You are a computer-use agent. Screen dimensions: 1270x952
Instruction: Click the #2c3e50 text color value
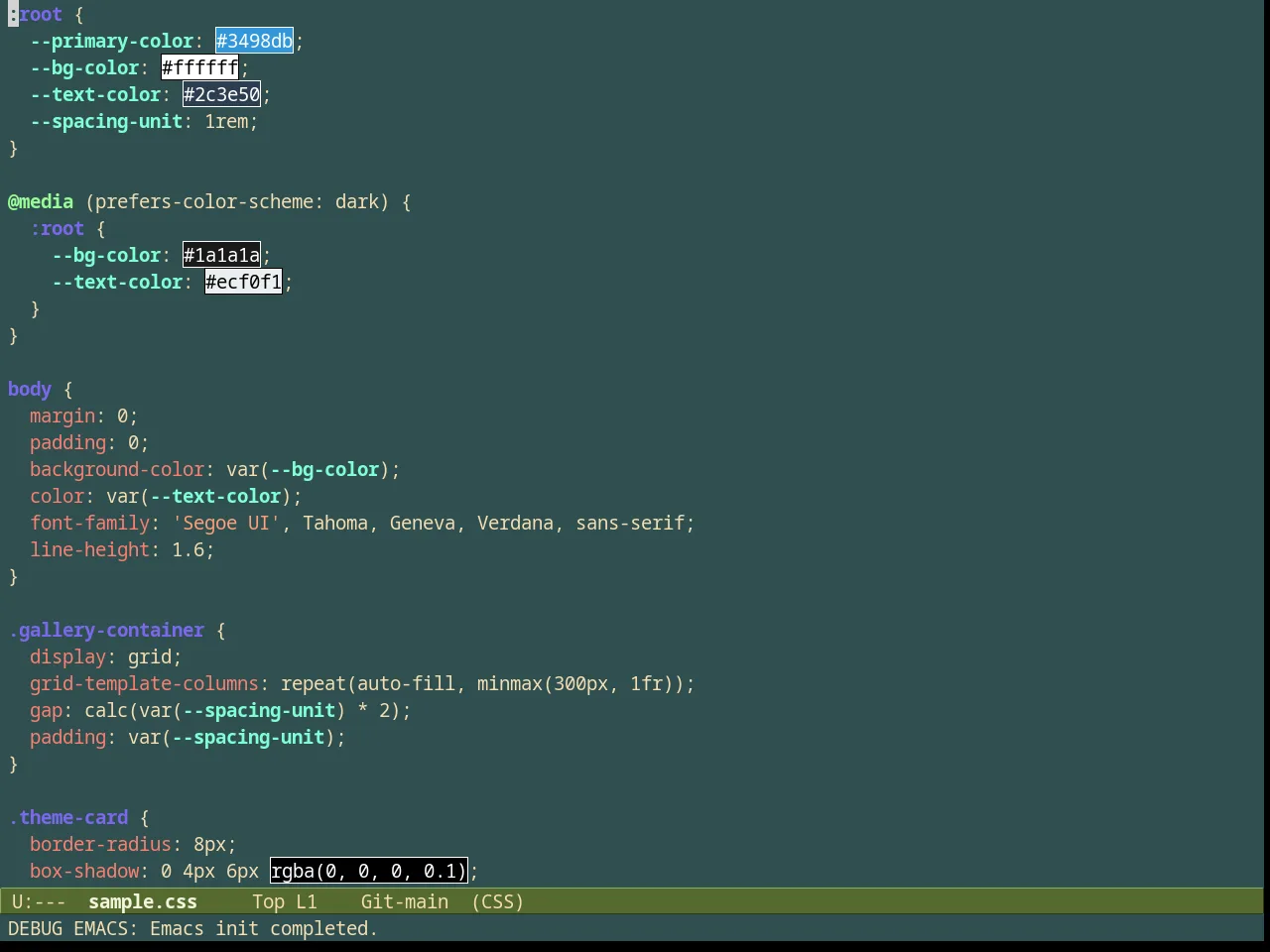click(x=221, y=94)
